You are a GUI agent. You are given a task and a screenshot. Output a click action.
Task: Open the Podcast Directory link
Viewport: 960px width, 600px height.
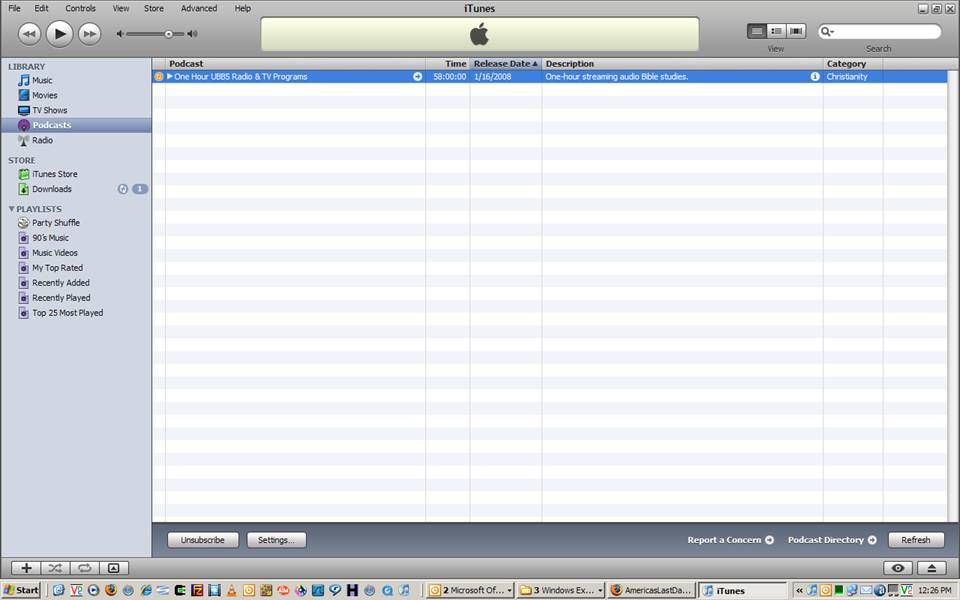[832, 540]
